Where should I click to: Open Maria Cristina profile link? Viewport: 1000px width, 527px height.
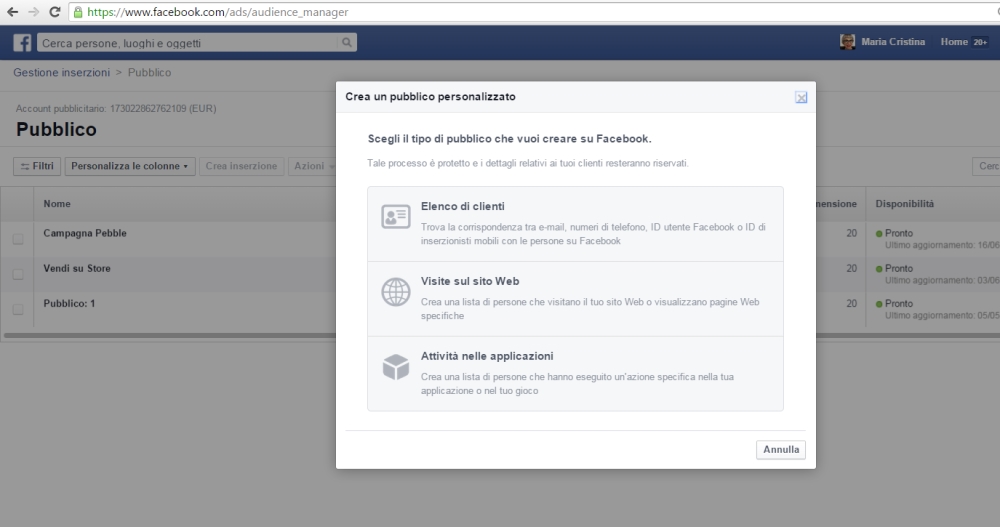click(893, 41)
